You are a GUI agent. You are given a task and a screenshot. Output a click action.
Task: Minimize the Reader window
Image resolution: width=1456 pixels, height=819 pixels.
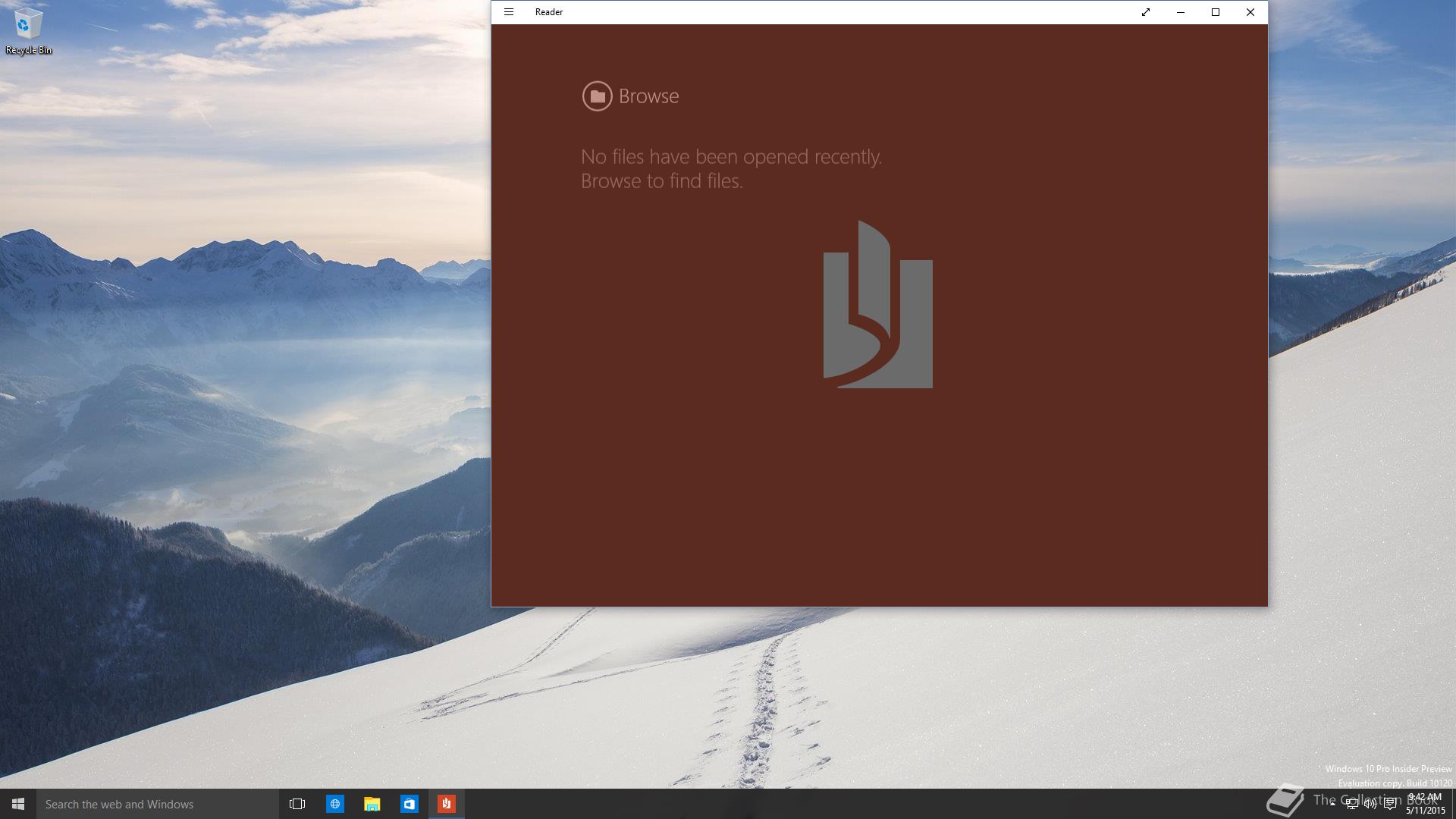pyautogui.click(x=1180, y=12)
